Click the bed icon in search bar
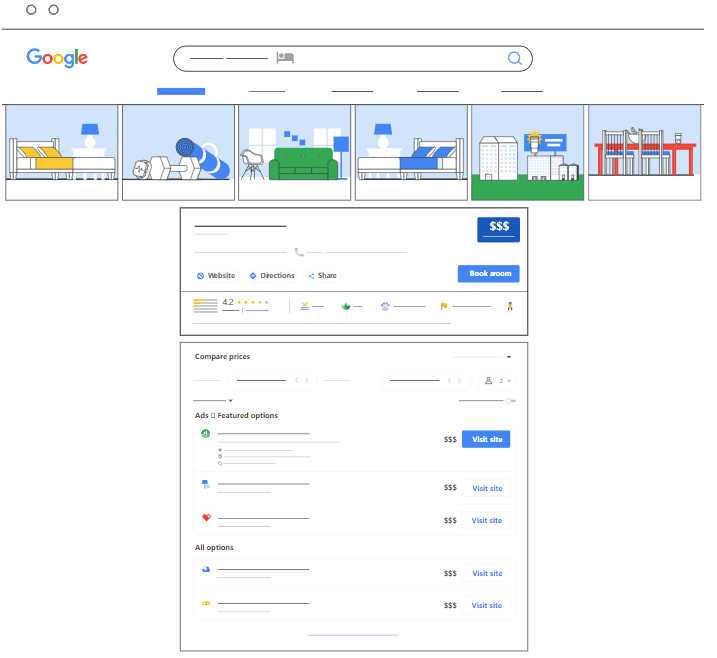The width and height of the screenshot is (717, 658). 285,58
